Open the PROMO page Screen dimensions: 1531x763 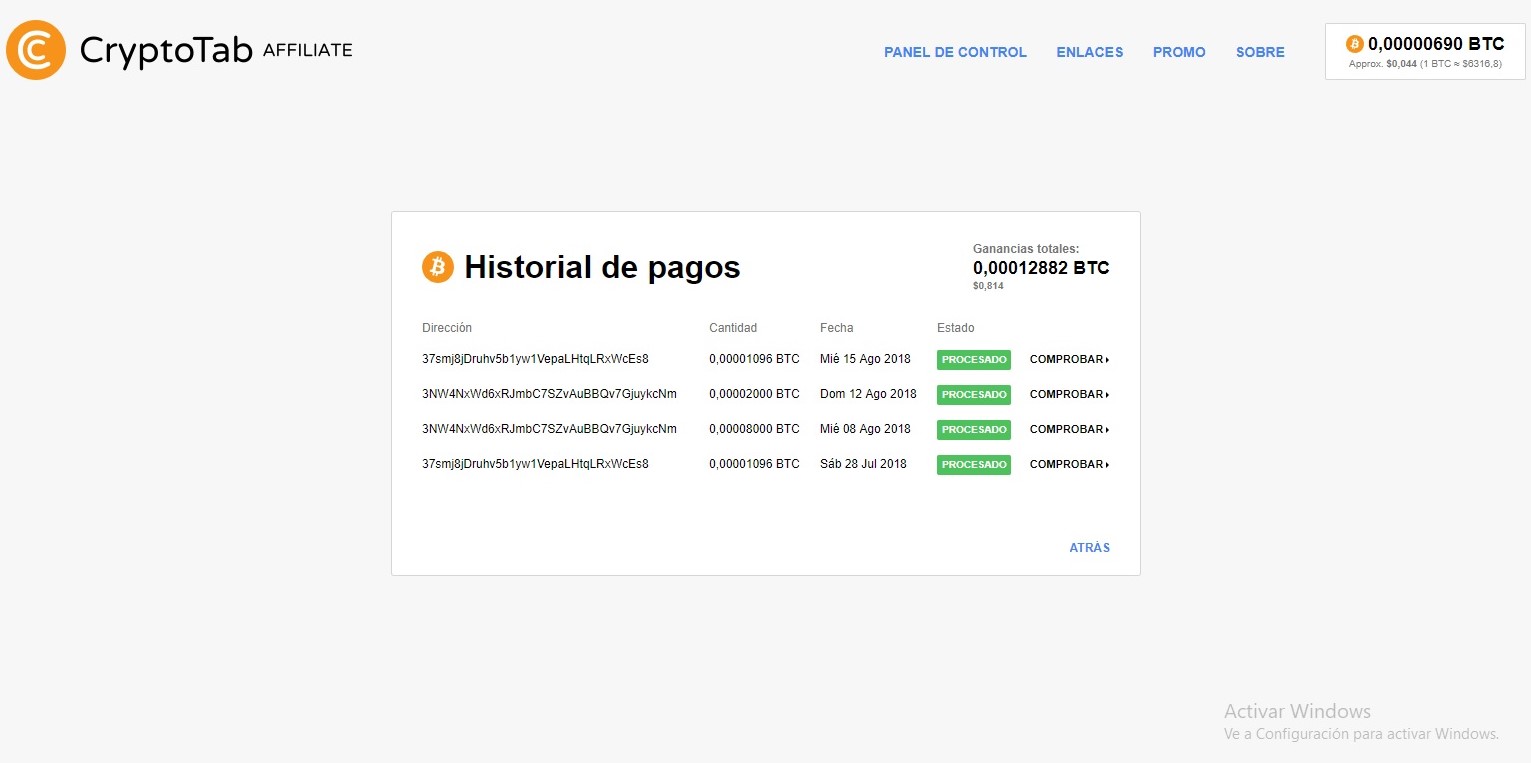click(x=1179, y=52)
